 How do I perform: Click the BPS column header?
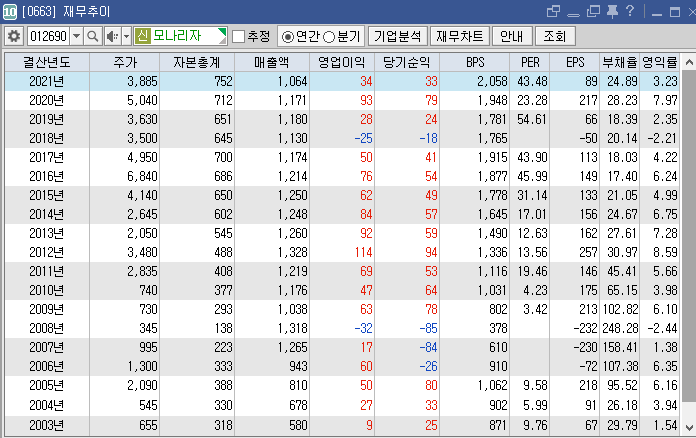click(x=475, y=62)
